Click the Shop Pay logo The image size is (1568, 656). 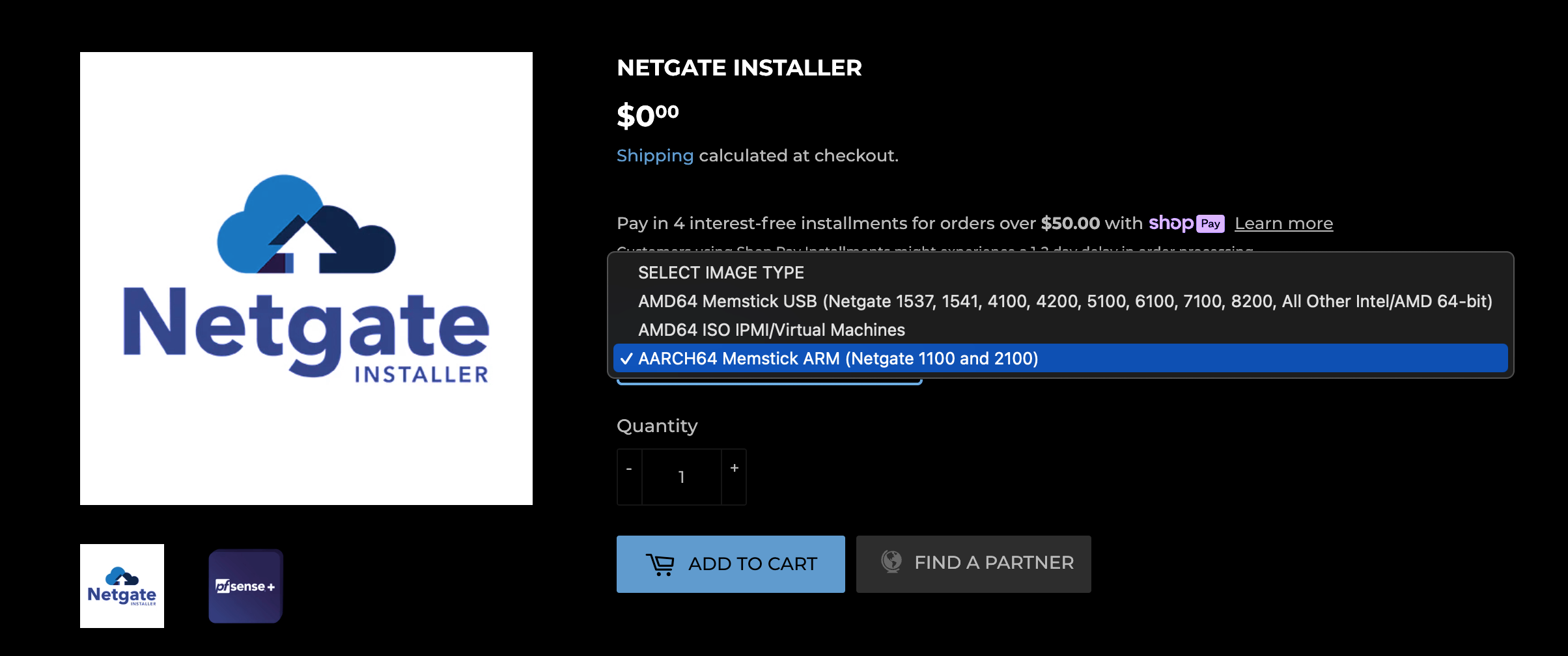click(x=1186, y=223)
